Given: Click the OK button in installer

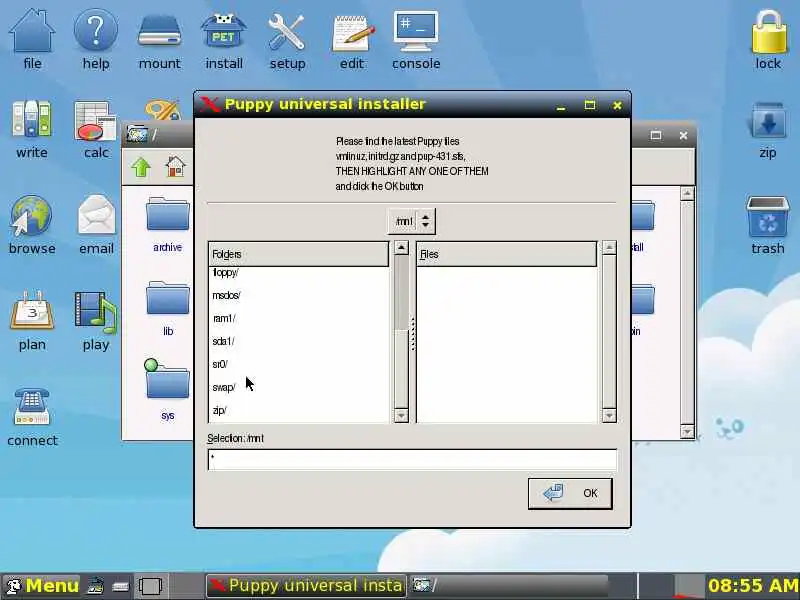Looking at the screenshot, I should 570,493.
